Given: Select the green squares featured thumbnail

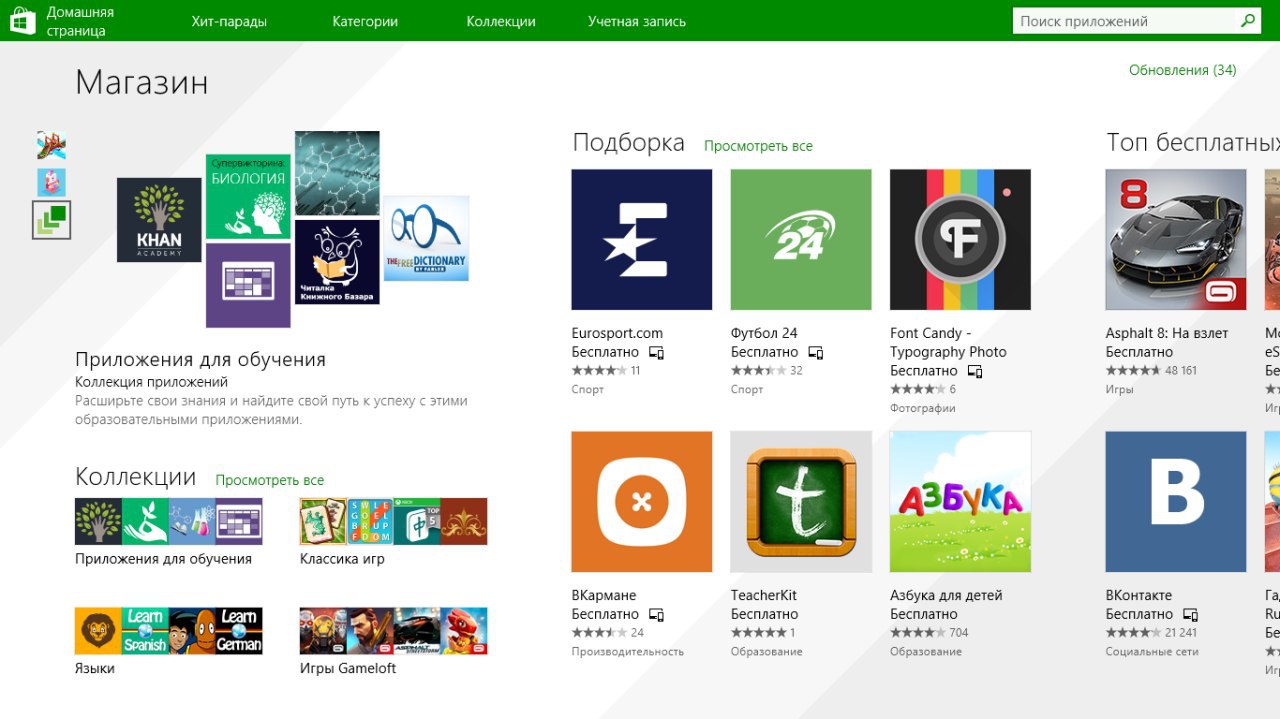Looking at the screenshot, I should 51,220.
